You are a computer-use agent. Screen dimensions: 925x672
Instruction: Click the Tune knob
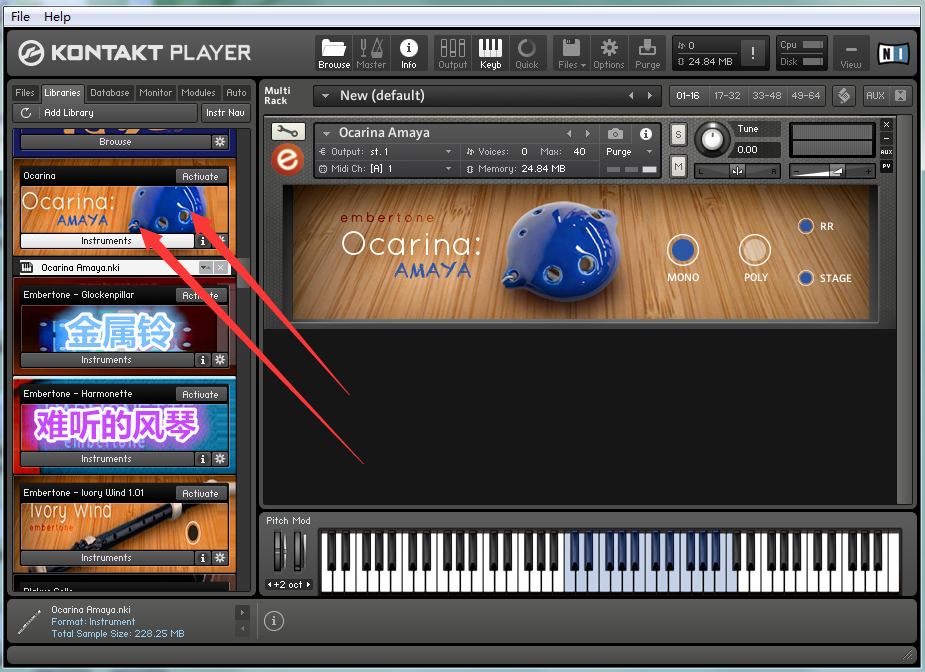click(x=712, y=139)
